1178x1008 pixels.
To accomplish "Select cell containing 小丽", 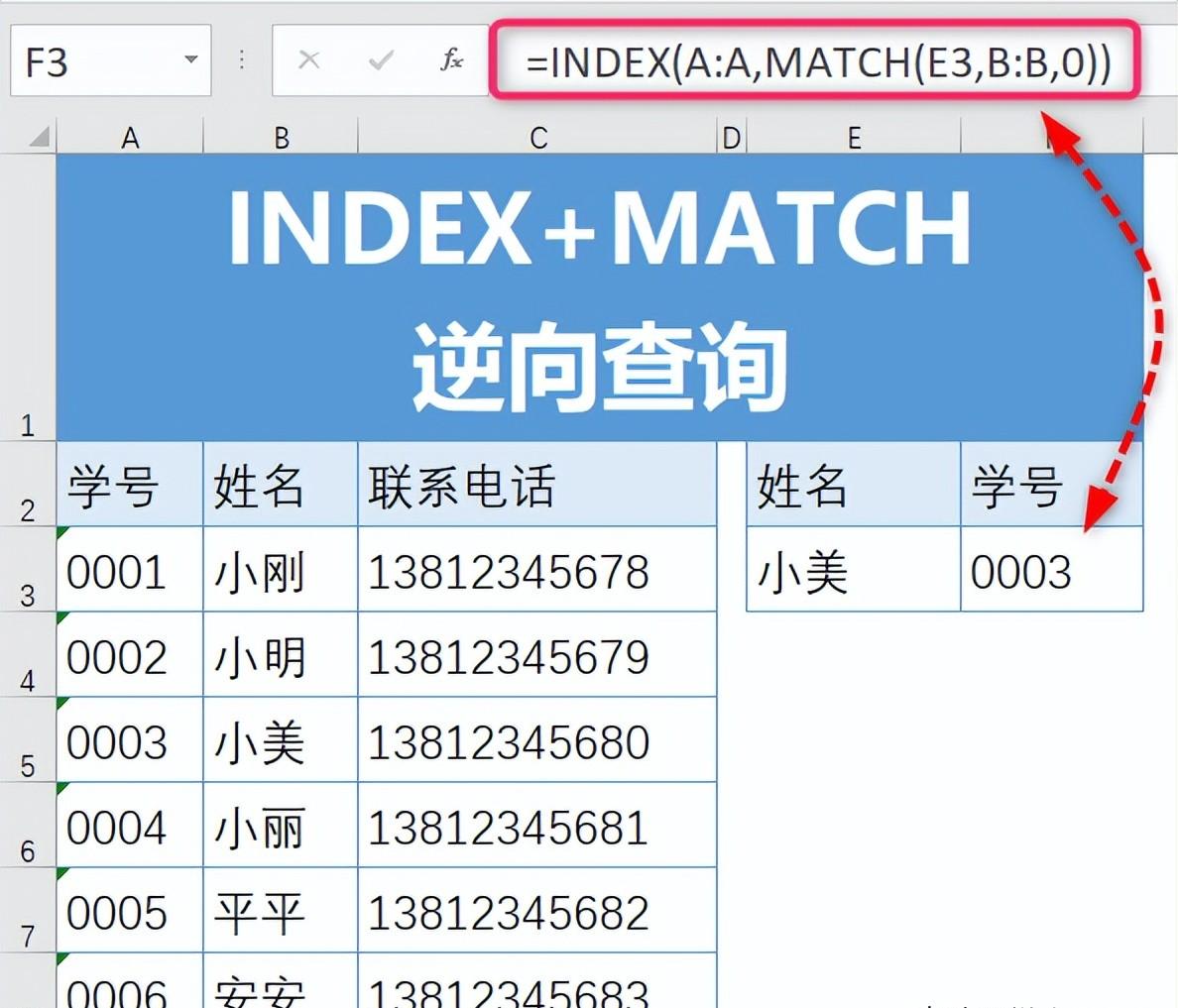I will [281, 825].
